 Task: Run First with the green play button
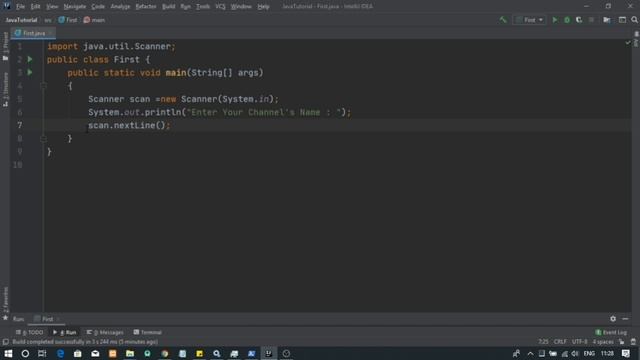(x=555, y=20)
